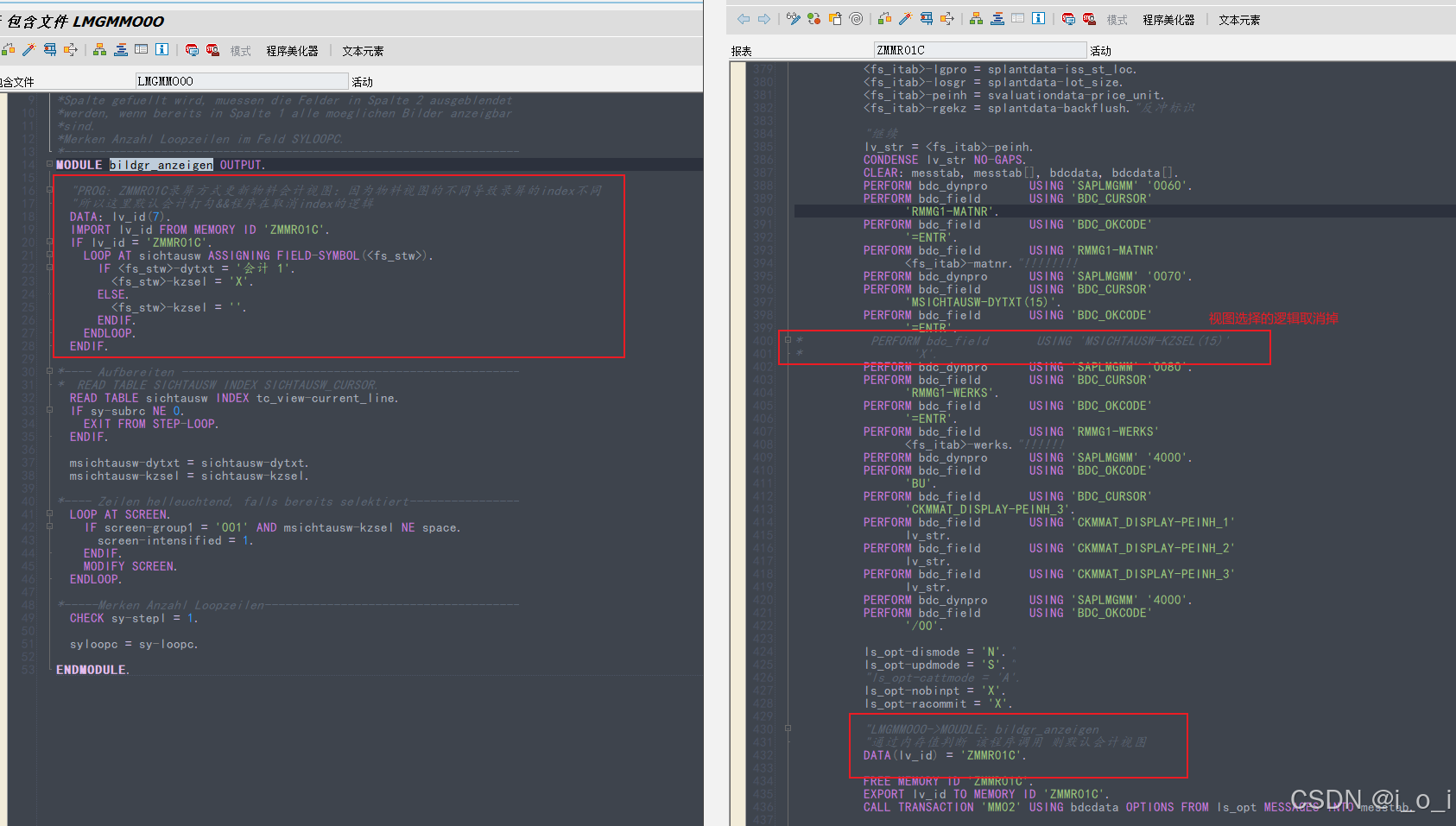This screenshot has height=826, width=1456.
Task: Click the LMGMMO00 include name field
Action: (x=241, y=81)
